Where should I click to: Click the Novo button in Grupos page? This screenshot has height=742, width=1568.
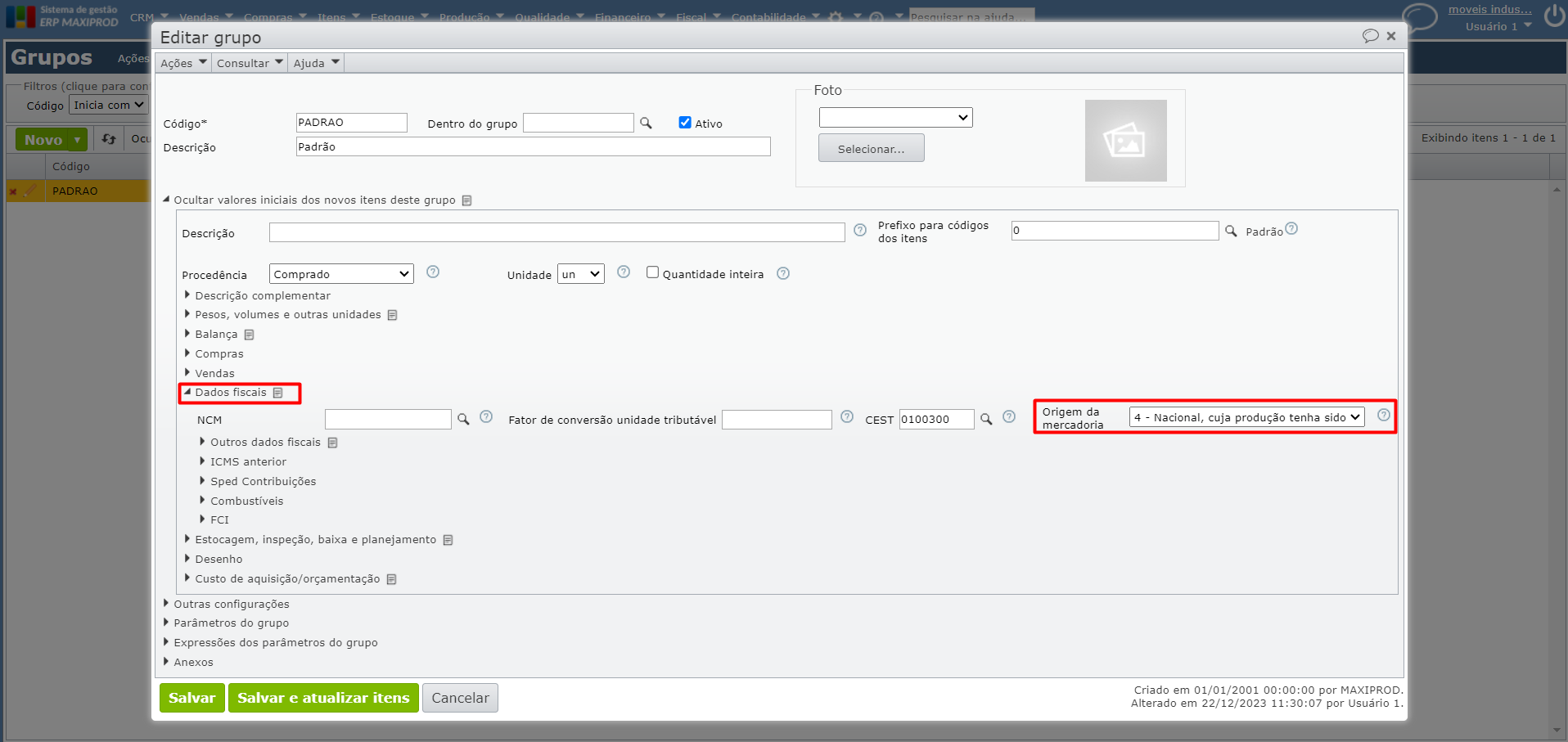click(43, 140)
